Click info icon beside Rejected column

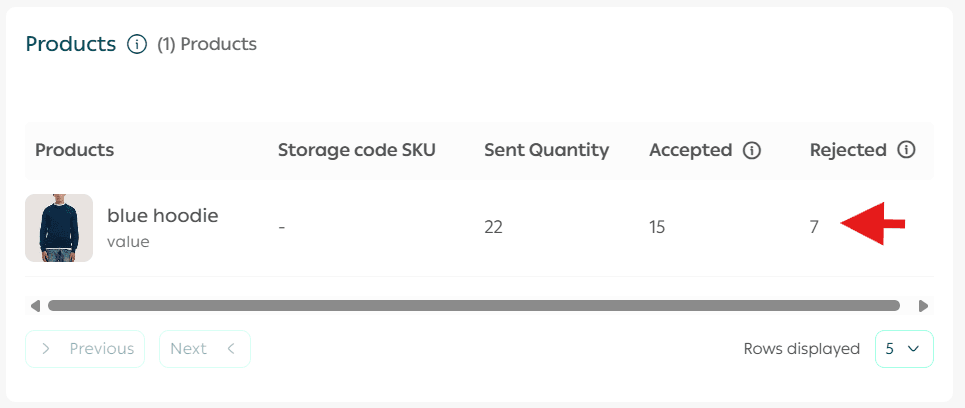pos(906,150)
